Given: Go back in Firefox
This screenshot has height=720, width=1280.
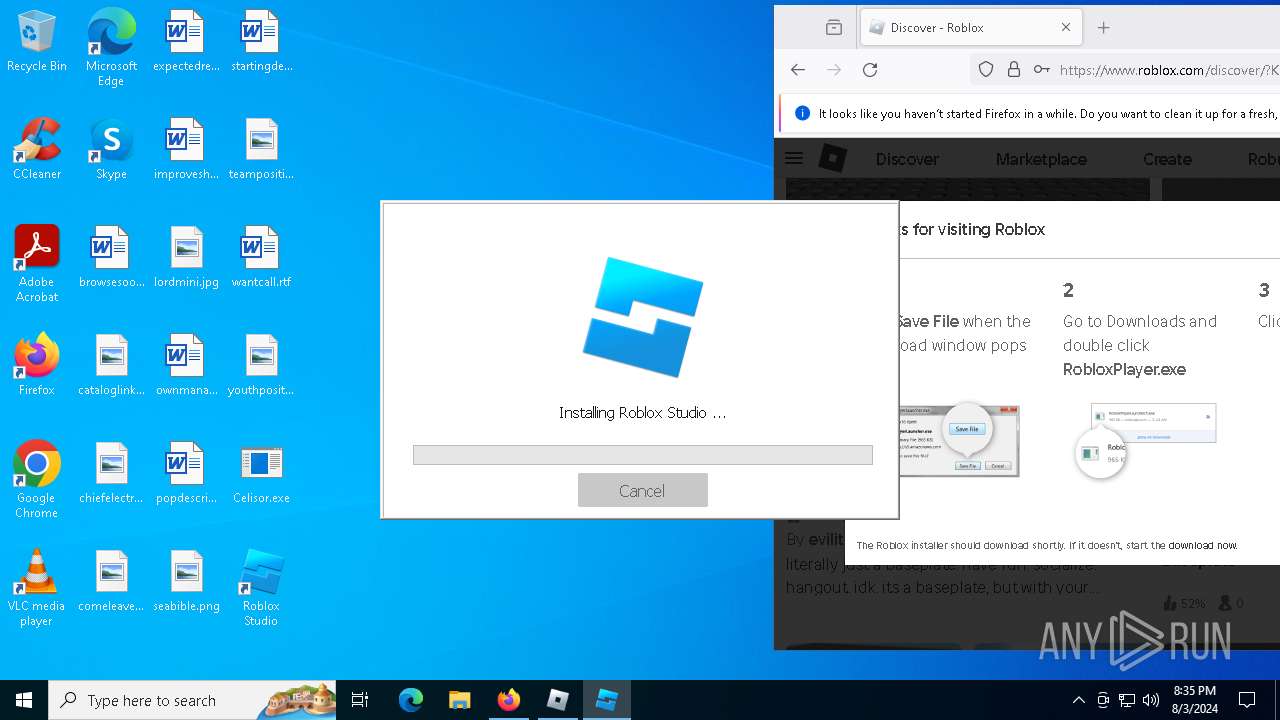Looking at the screenshot, I should [x=797, y=69].
